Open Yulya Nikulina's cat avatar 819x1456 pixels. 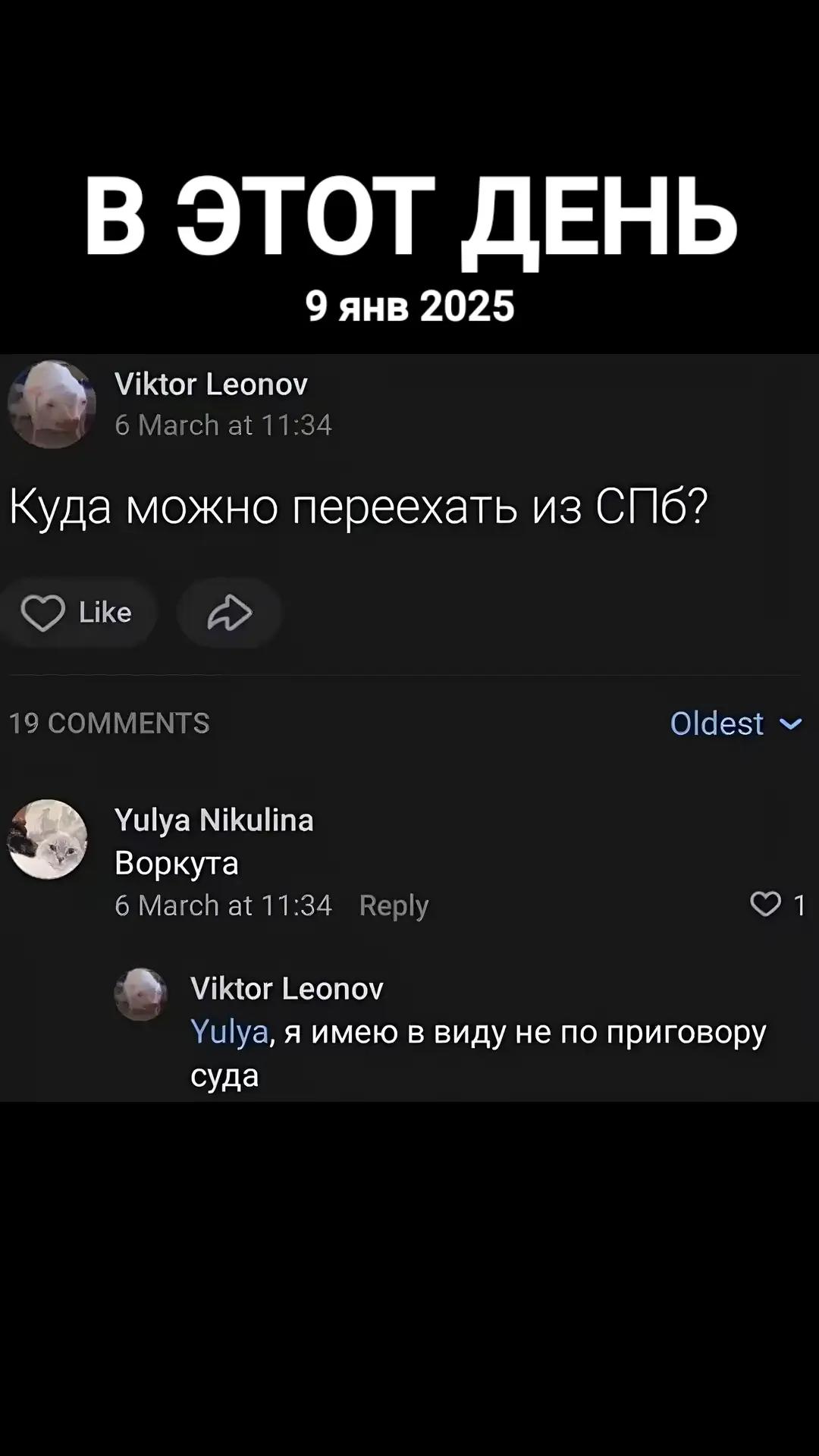(48, 839)
